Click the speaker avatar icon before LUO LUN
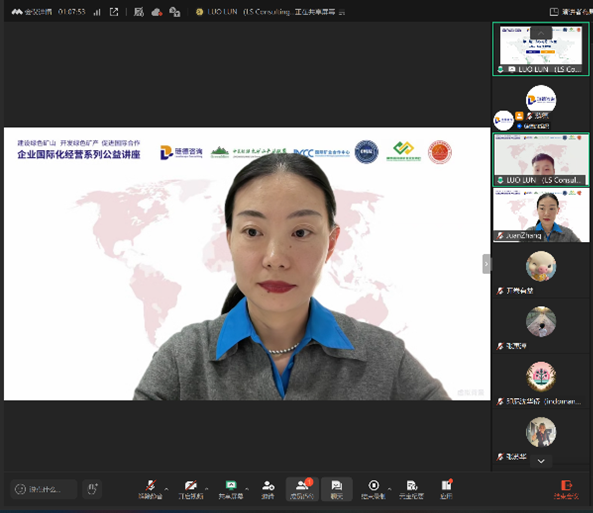 pos(199,12)
